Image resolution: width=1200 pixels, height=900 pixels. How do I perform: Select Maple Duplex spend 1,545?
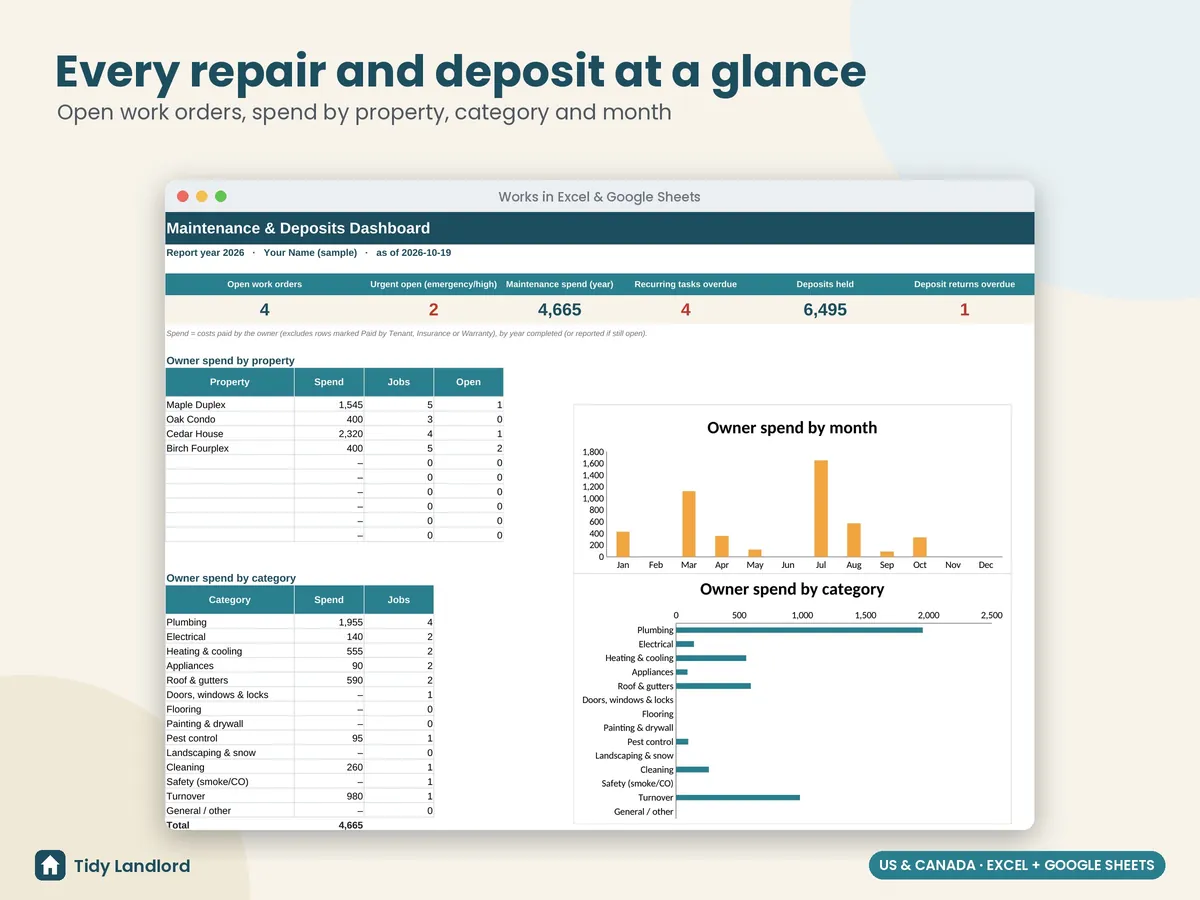coord(350,405)
